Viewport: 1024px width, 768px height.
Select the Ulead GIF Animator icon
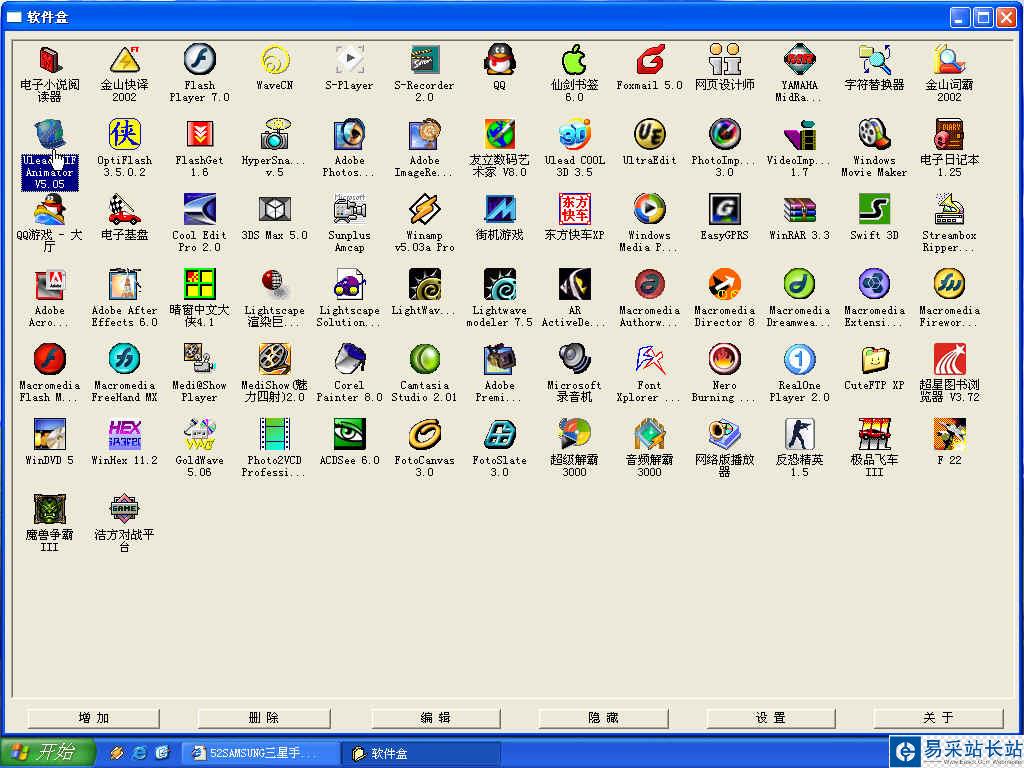pyautogui.click(x=50, y=135)
